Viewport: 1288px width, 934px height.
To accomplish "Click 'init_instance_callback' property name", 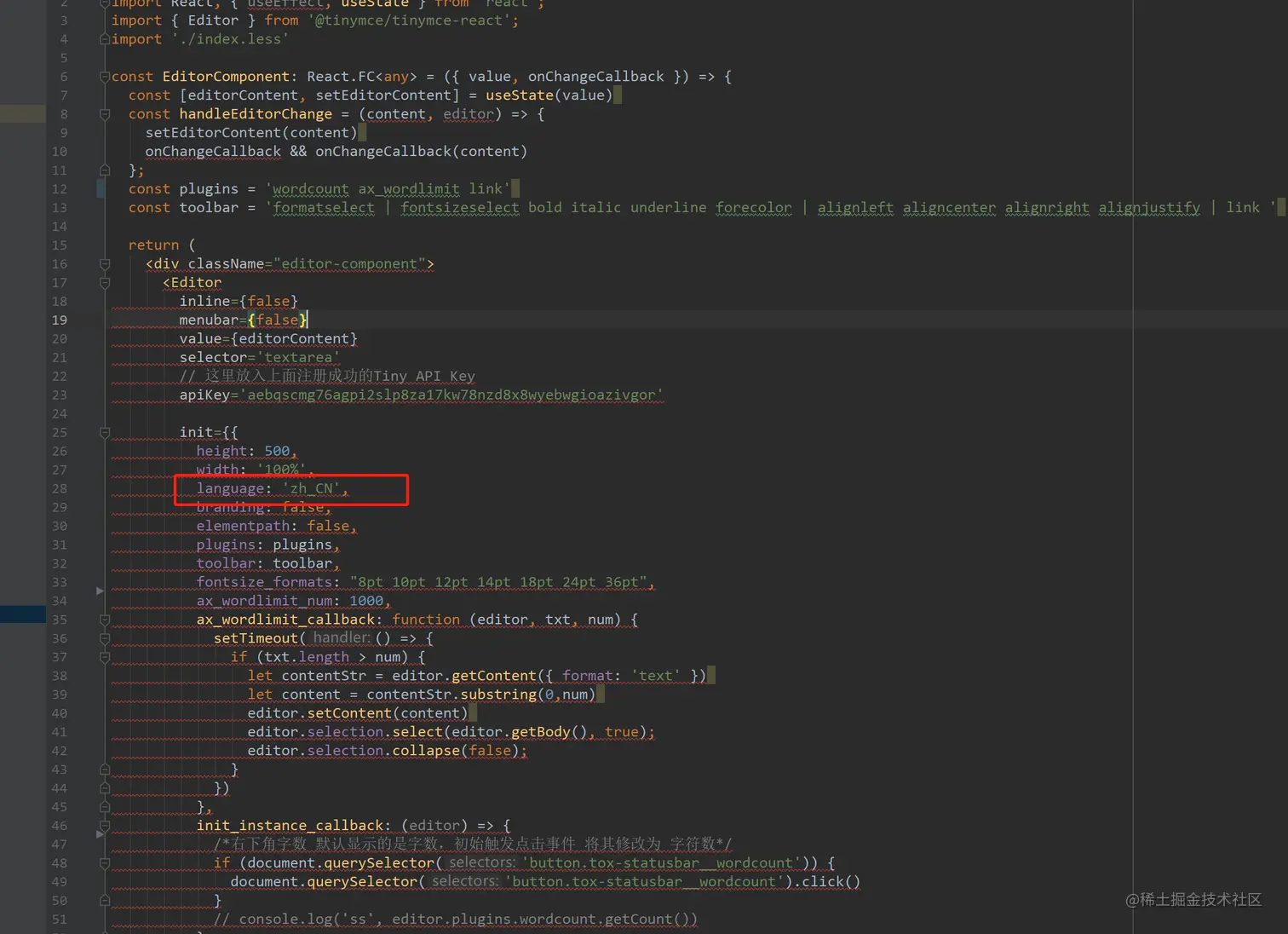I will click(x=290, y=826).
